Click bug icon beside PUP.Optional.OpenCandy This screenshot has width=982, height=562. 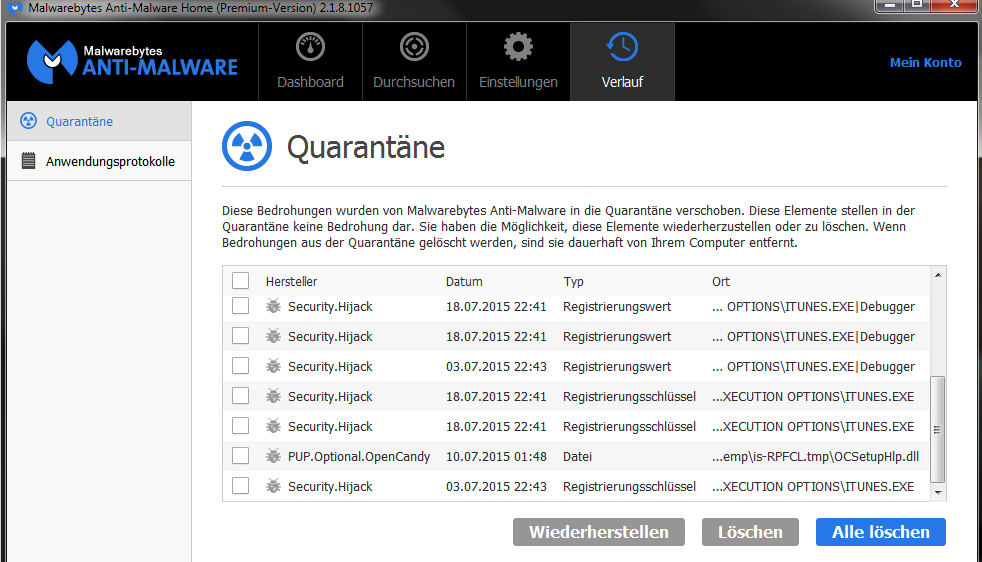pos(273,455)
